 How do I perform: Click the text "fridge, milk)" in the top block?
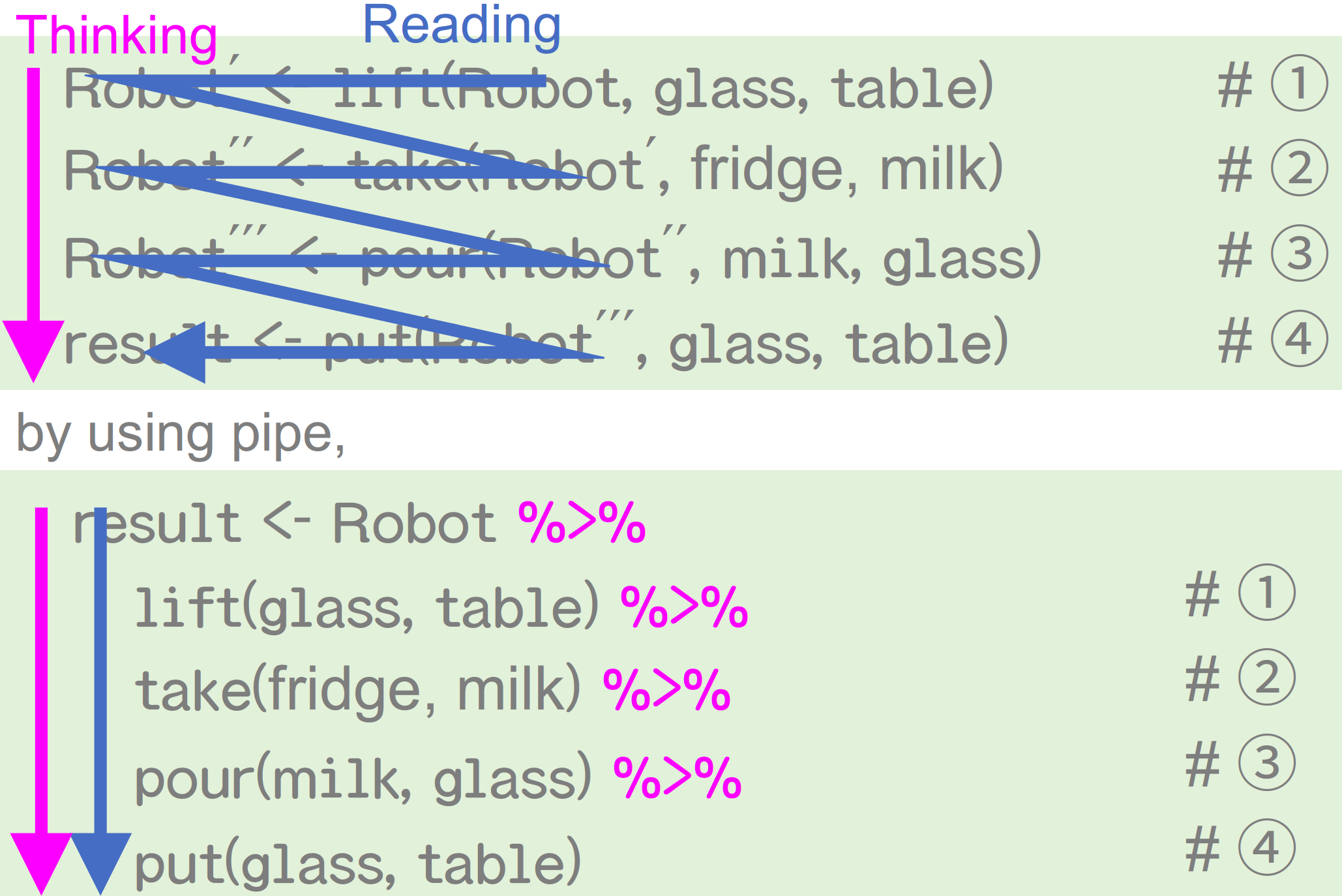[846, 170]
